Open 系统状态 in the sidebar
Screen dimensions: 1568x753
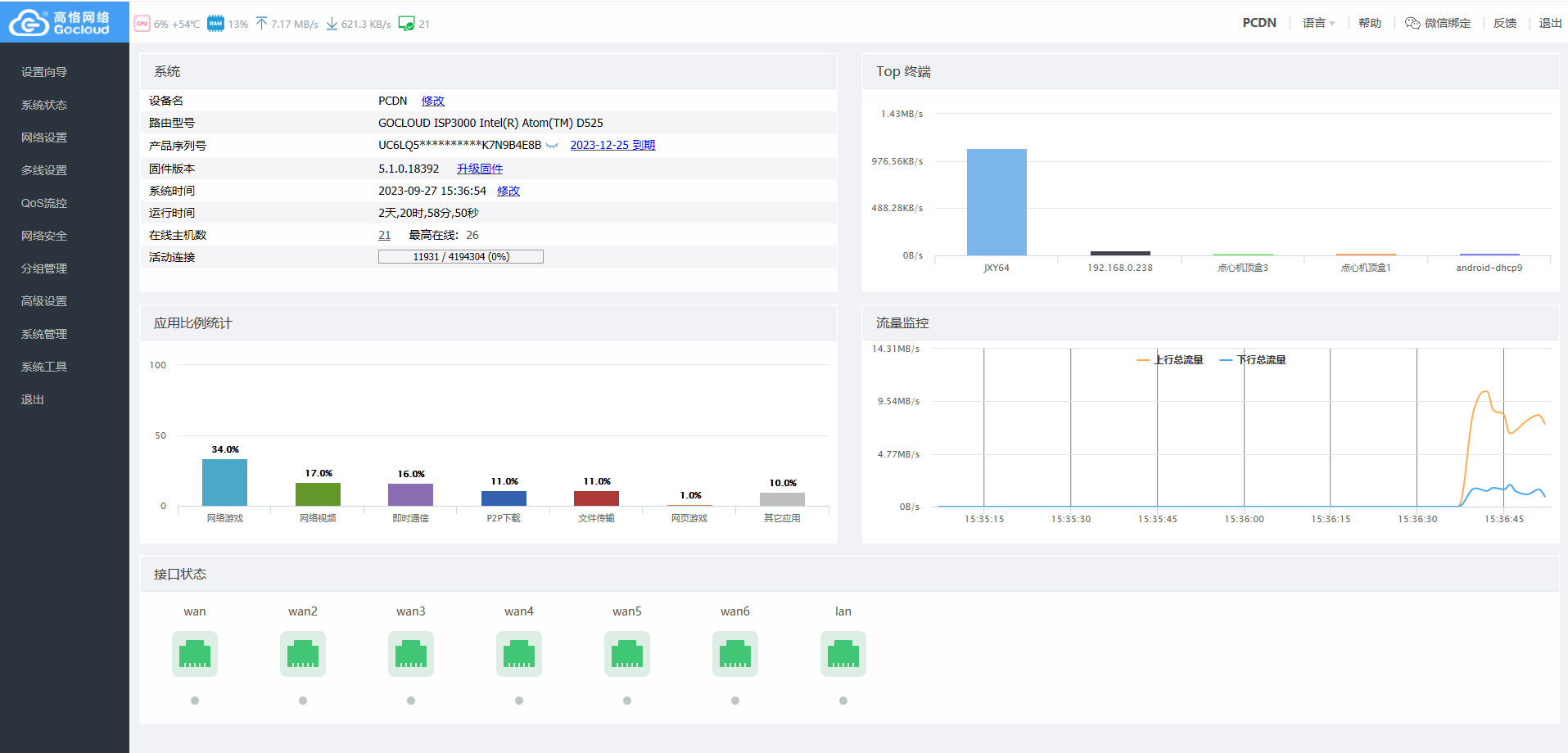tap(44, 105)
